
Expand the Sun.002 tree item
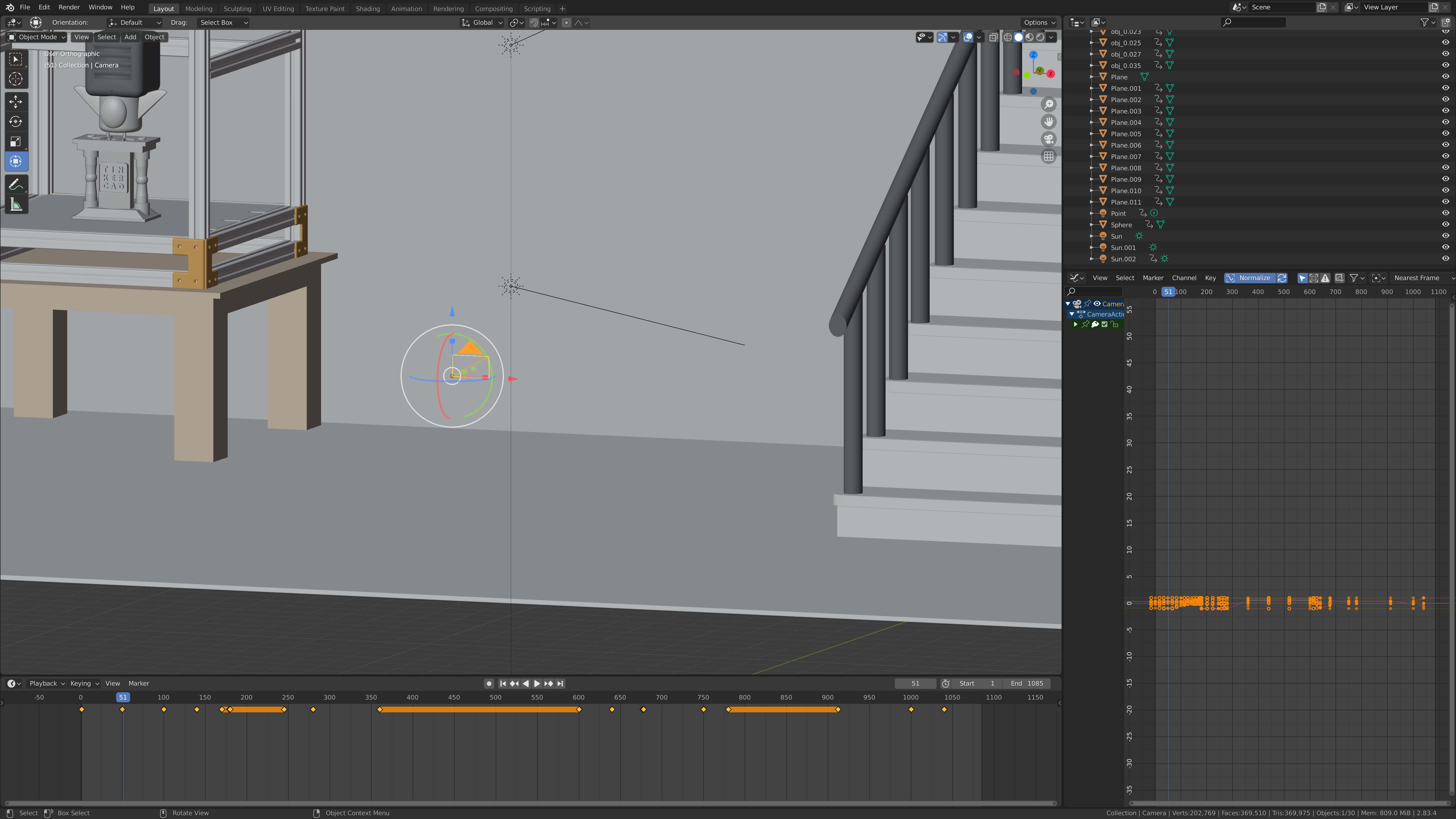click(x=1091, y=259)
